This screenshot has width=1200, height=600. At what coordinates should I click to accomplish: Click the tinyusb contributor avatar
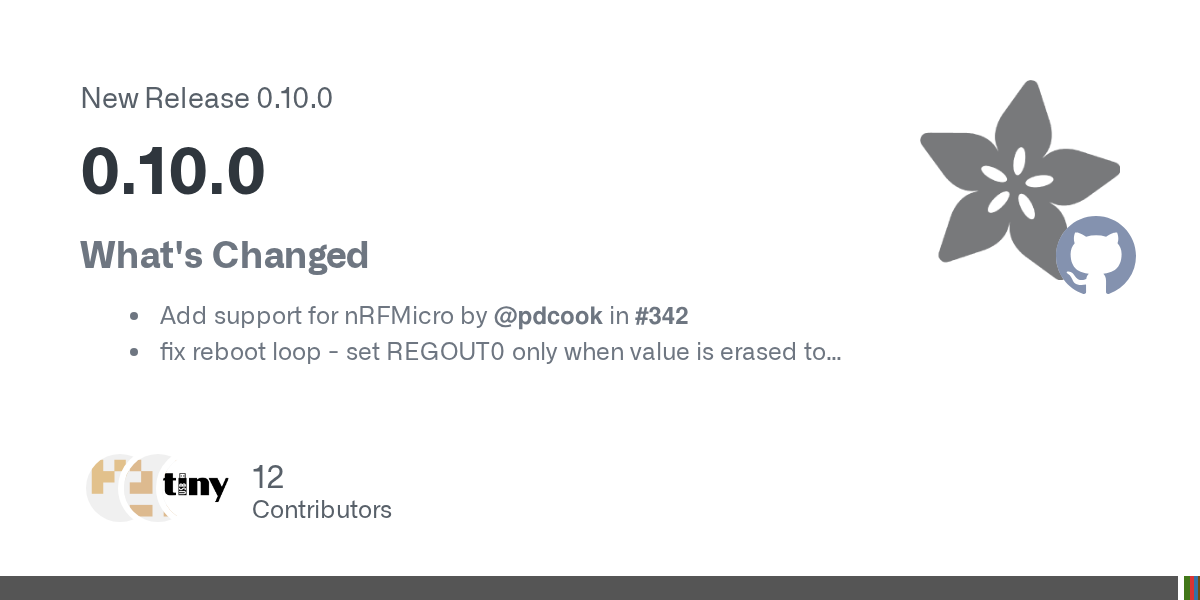point(196,487)
